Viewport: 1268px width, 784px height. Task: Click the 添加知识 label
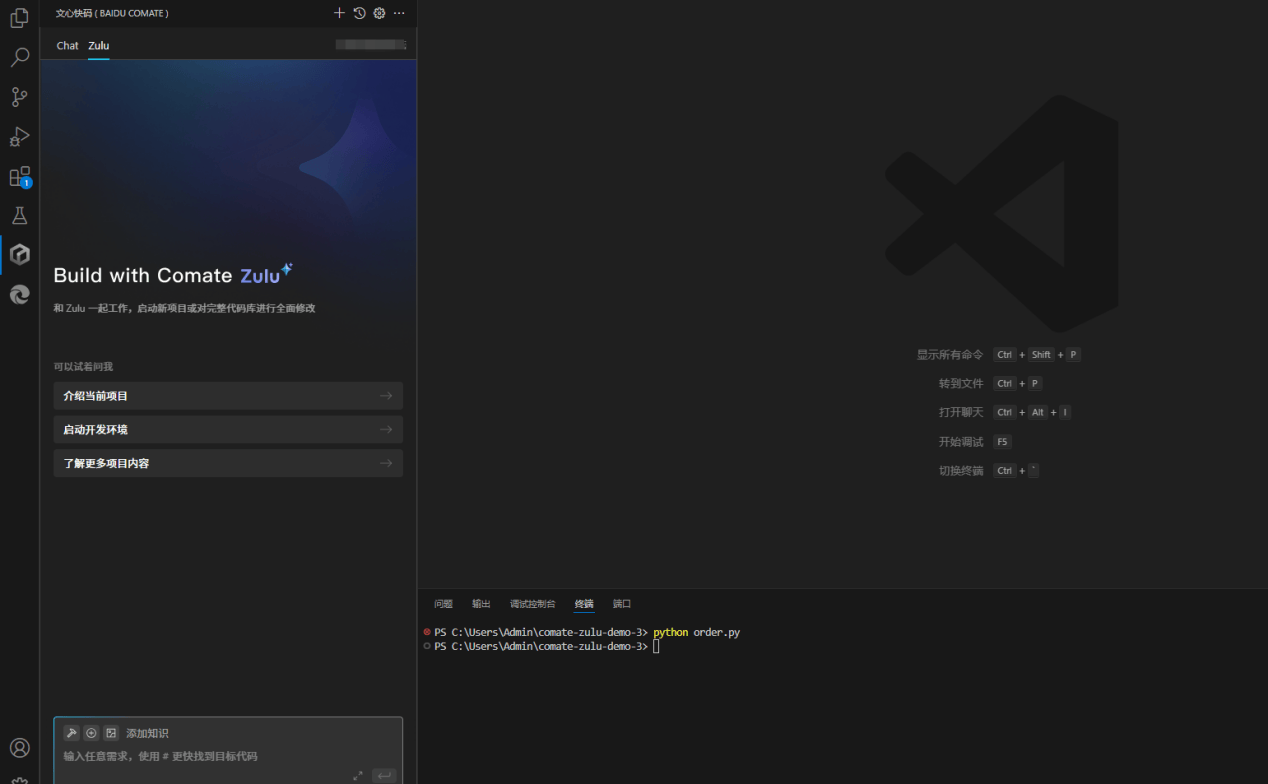pyautogui.click(x=147, y=734)
